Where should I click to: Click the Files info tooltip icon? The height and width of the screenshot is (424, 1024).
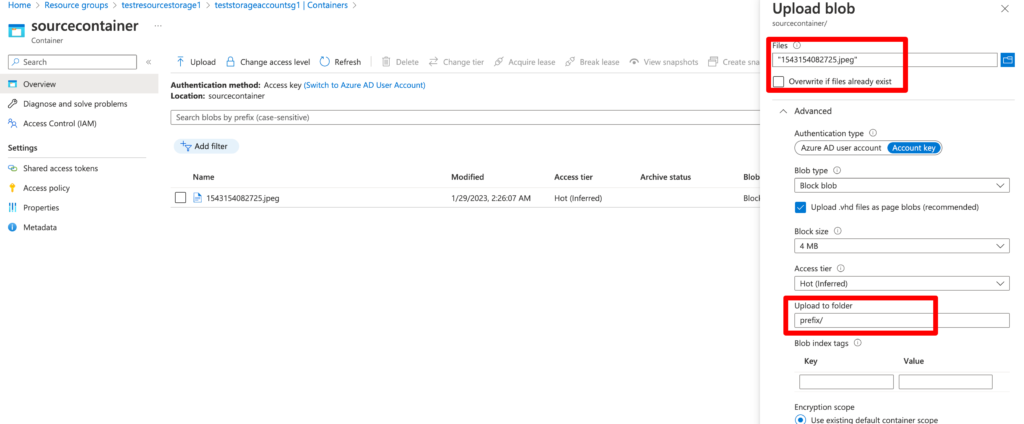(x=797, y=46)
